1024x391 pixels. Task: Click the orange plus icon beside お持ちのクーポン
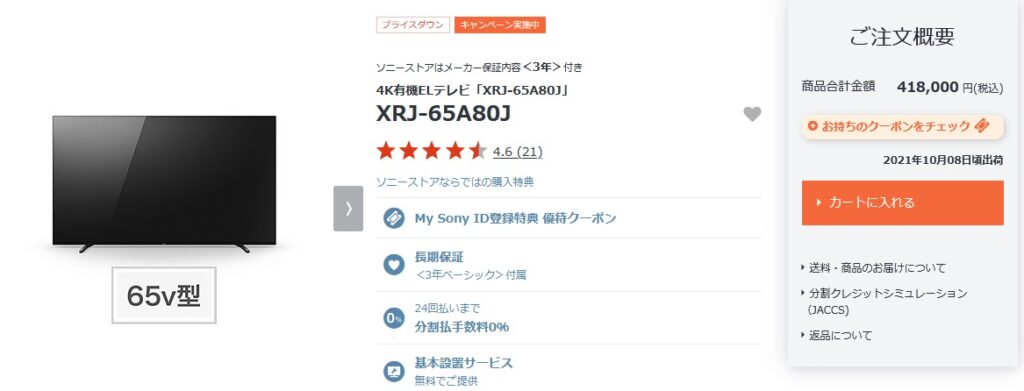[812, 126]
